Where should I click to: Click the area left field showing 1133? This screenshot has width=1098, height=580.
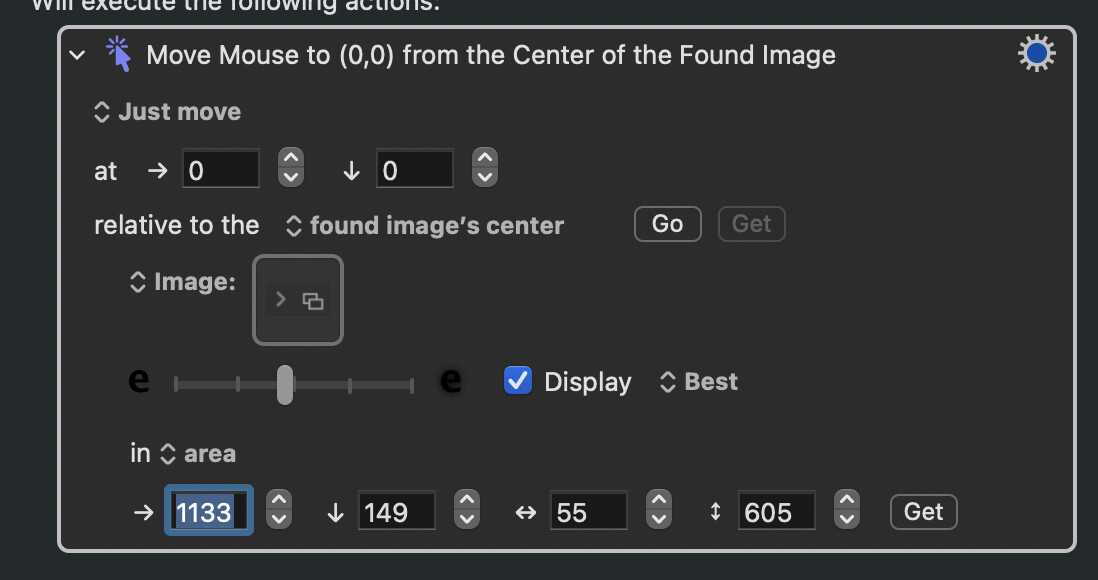coord(209,511)
